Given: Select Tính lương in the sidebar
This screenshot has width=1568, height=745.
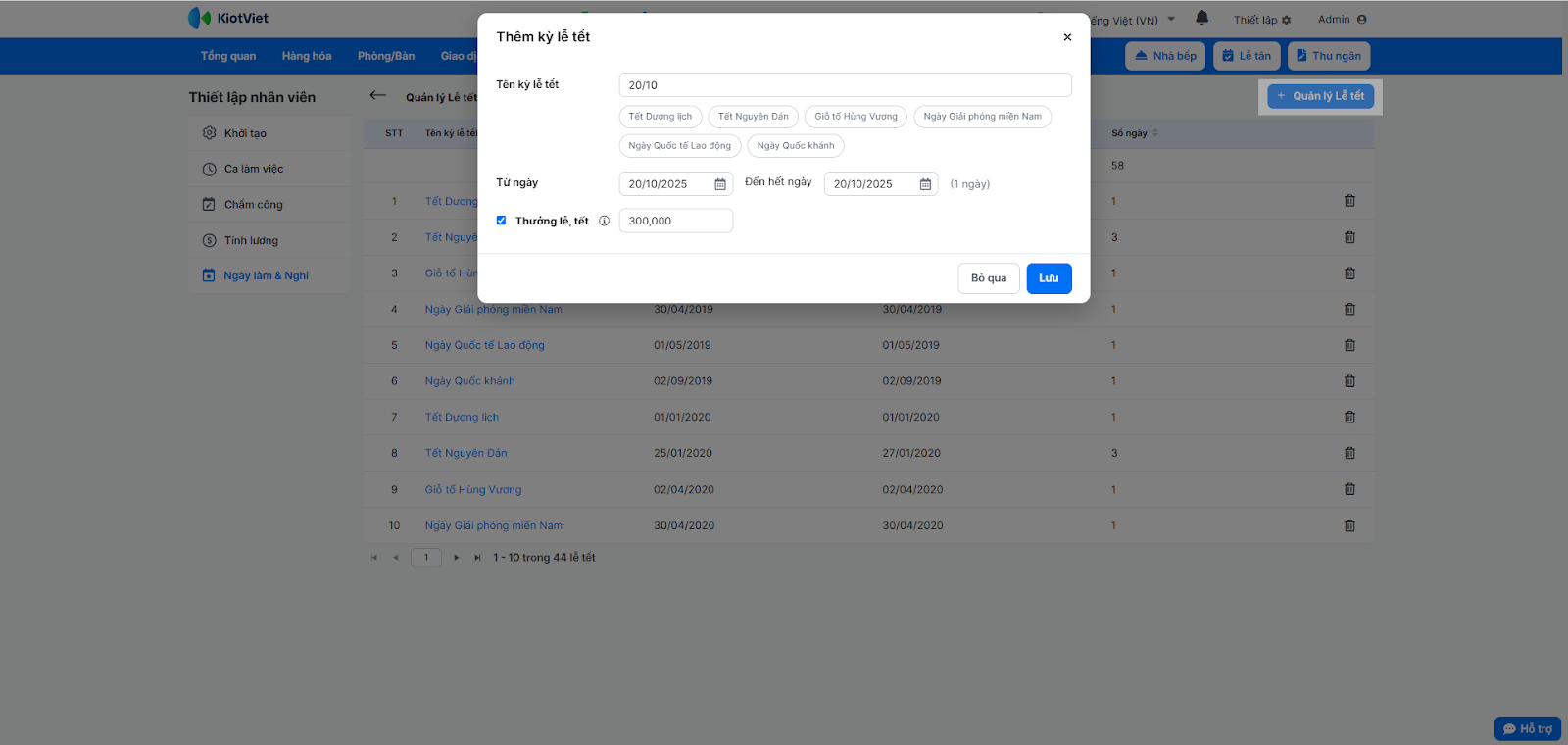Looking at the screenshot, I should click(x=269, y=240).
